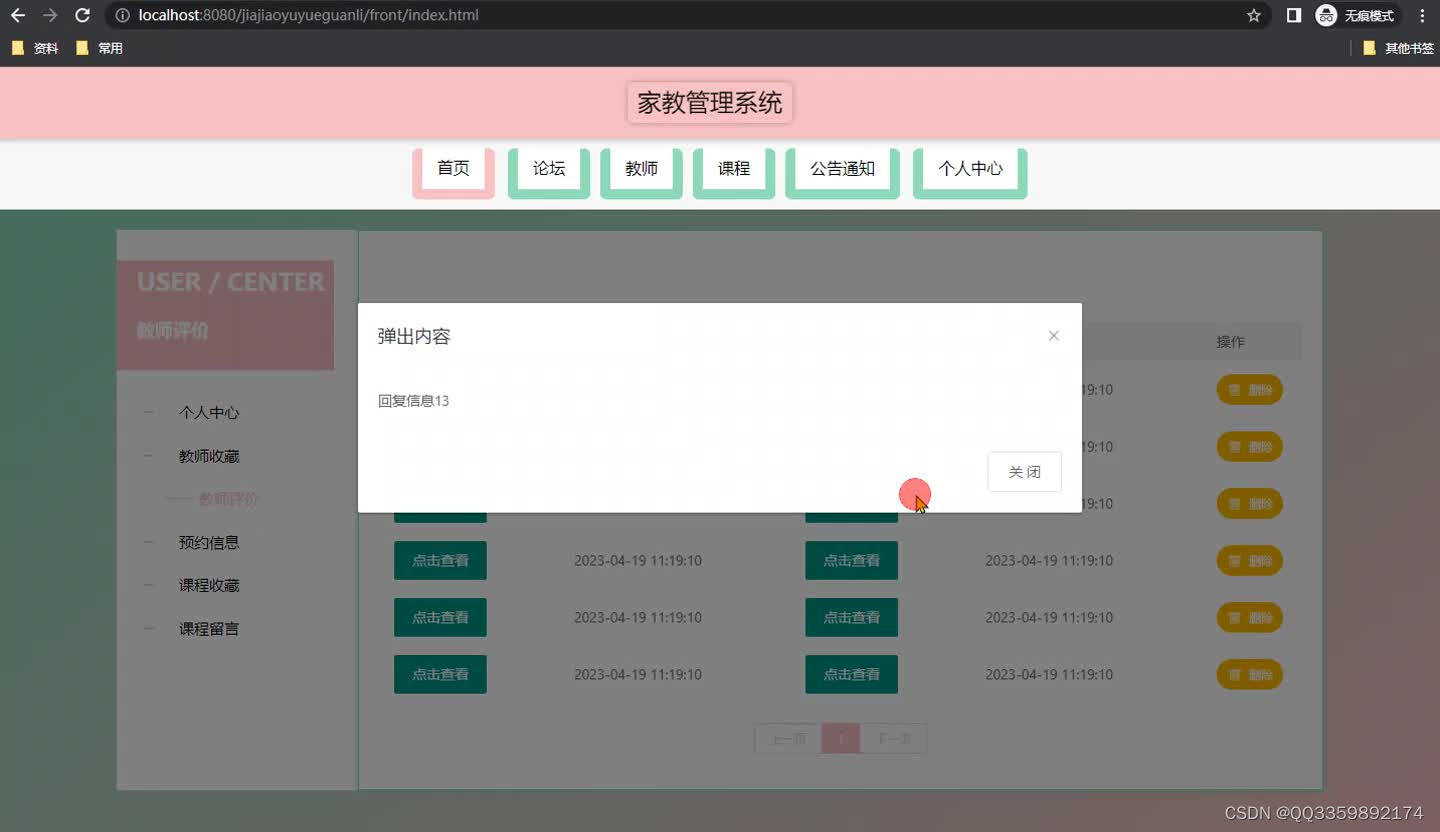Close the popup with the X icon
This screenshot has width=1440, height=832.
(x=1053, y=336)
